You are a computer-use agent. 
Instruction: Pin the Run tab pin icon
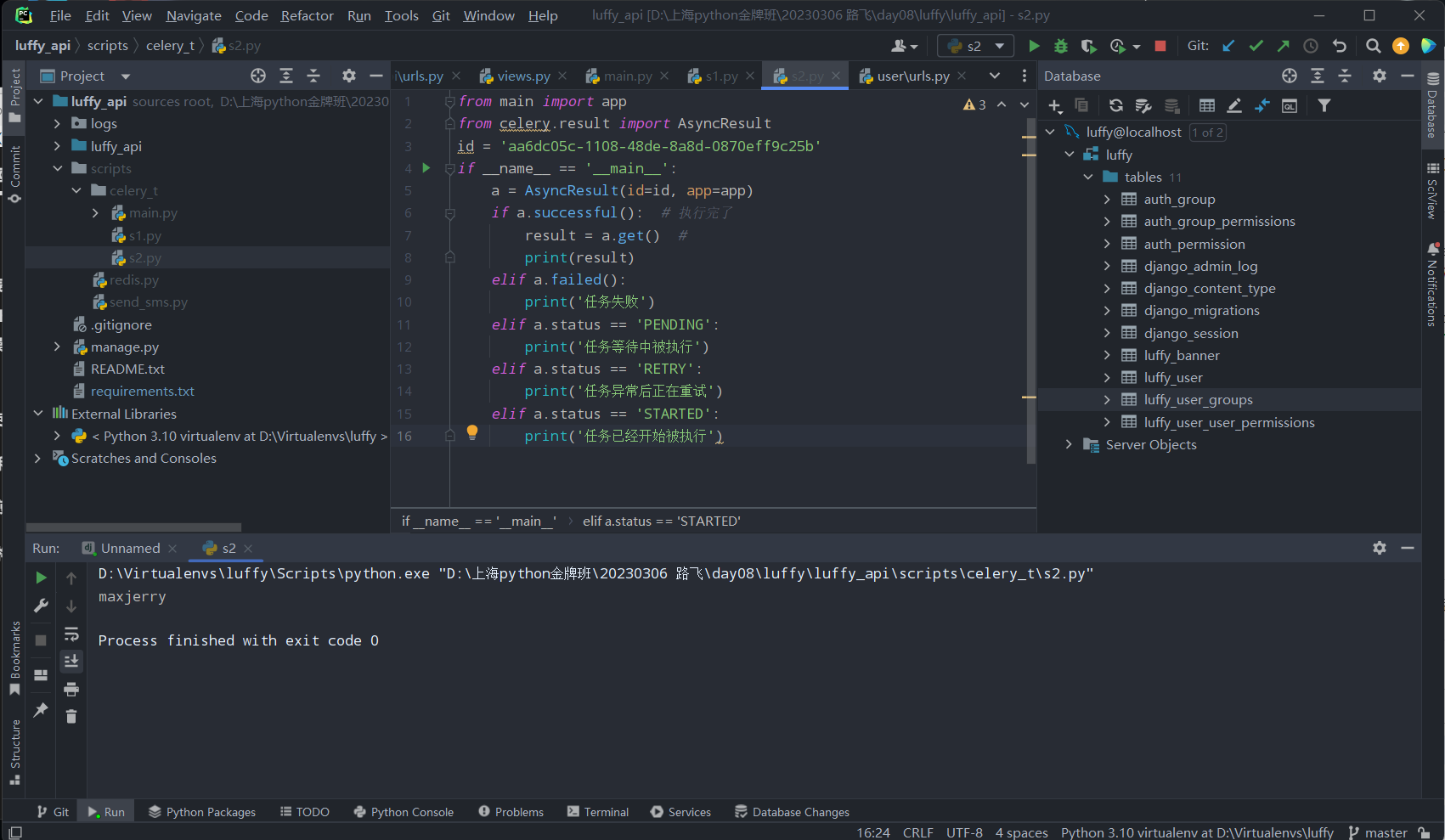[41, 710]
